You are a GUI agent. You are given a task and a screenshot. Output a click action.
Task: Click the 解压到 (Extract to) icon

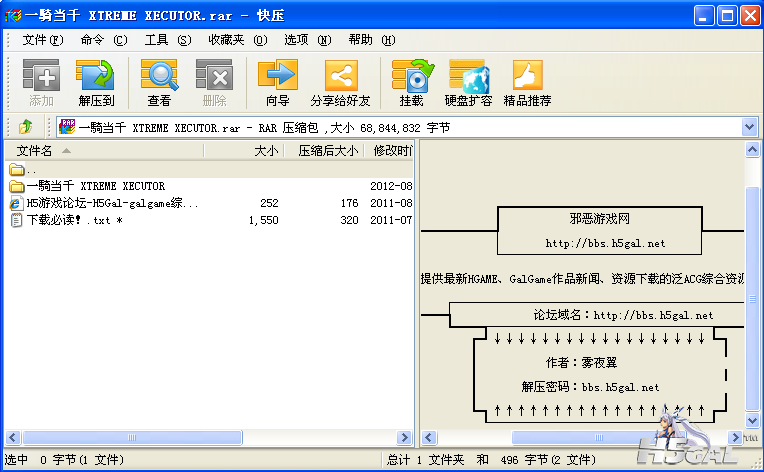(96, 82)
